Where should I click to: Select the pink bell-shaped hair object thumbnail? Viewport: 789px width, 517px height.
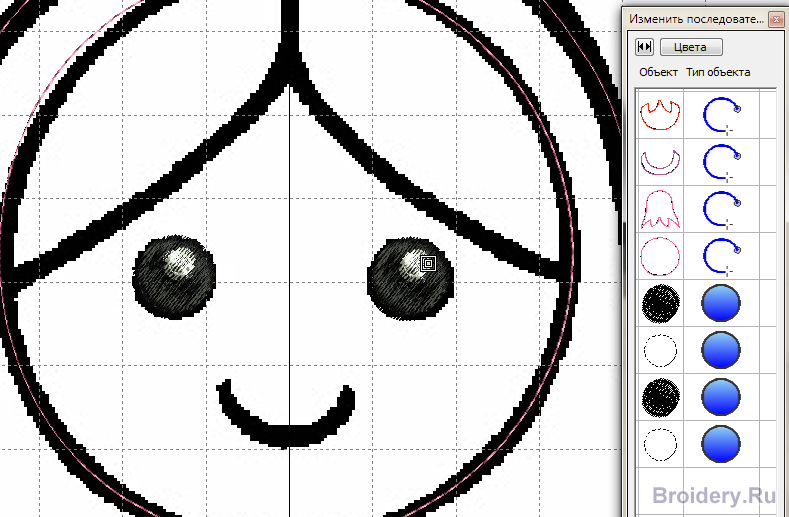point(660,209)
